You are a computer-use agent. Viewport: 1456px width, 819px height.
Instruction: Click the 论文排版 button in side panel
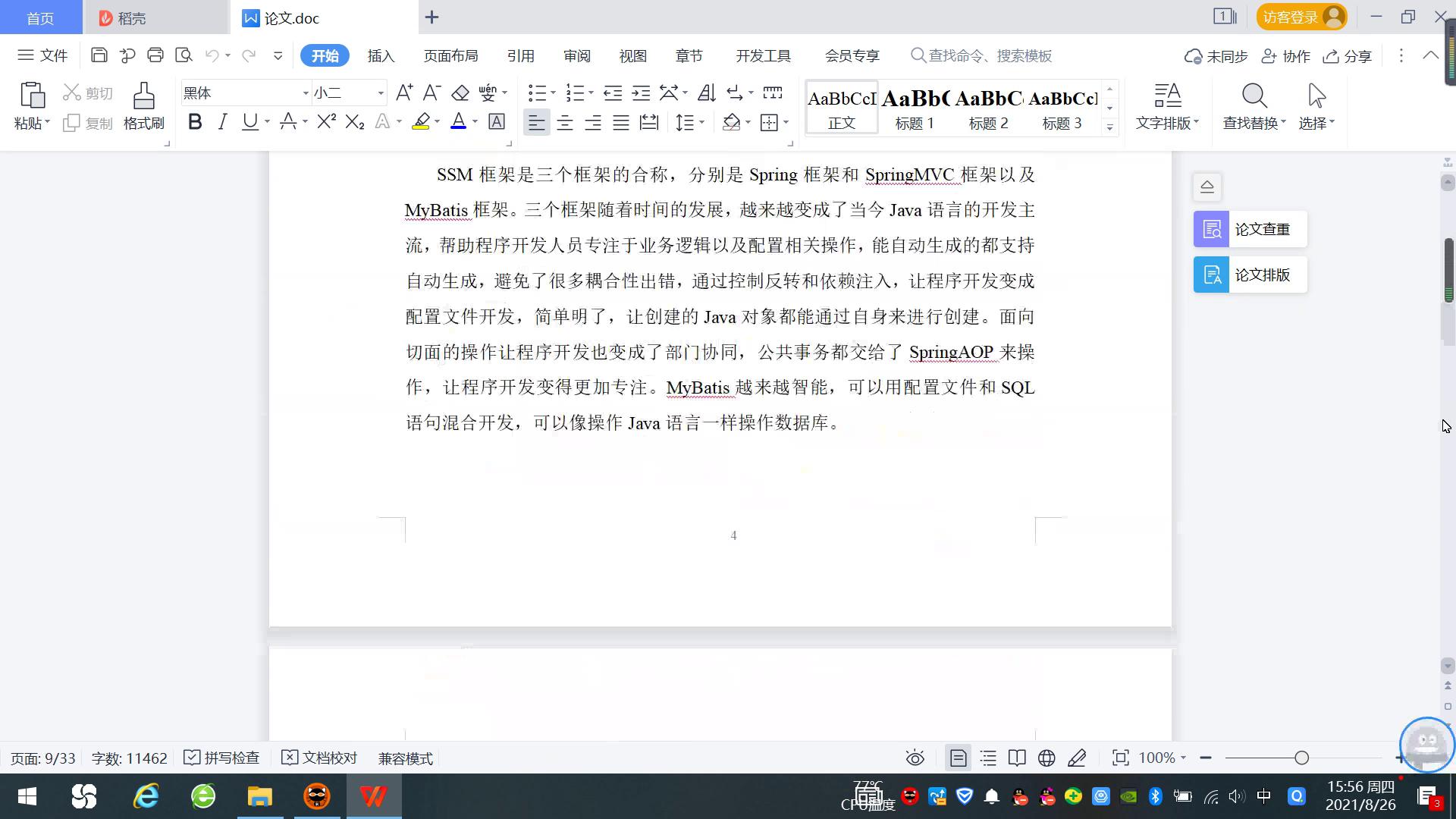[1250, 275]
